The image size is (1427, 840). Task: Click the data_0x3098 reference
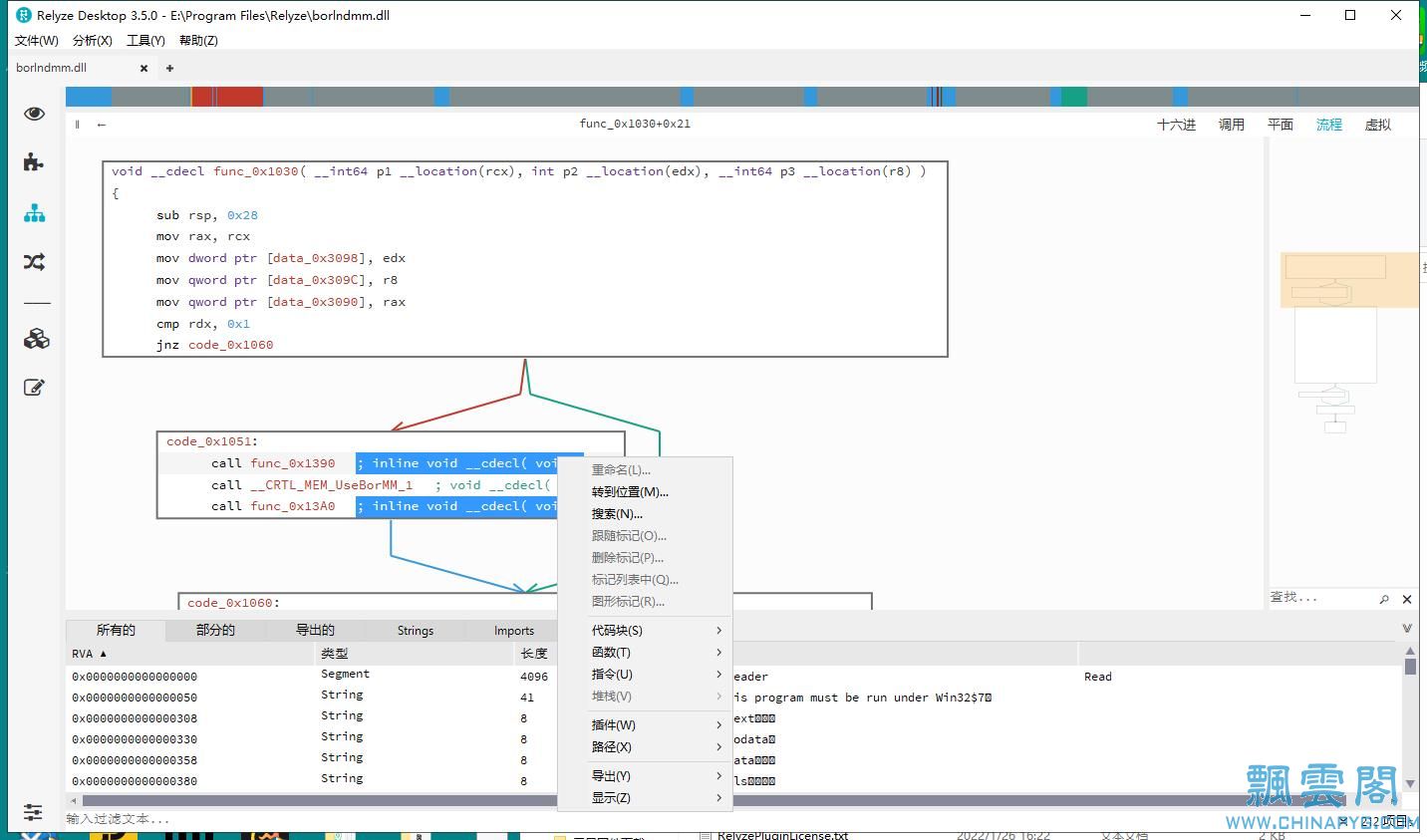tap(314, 258)
